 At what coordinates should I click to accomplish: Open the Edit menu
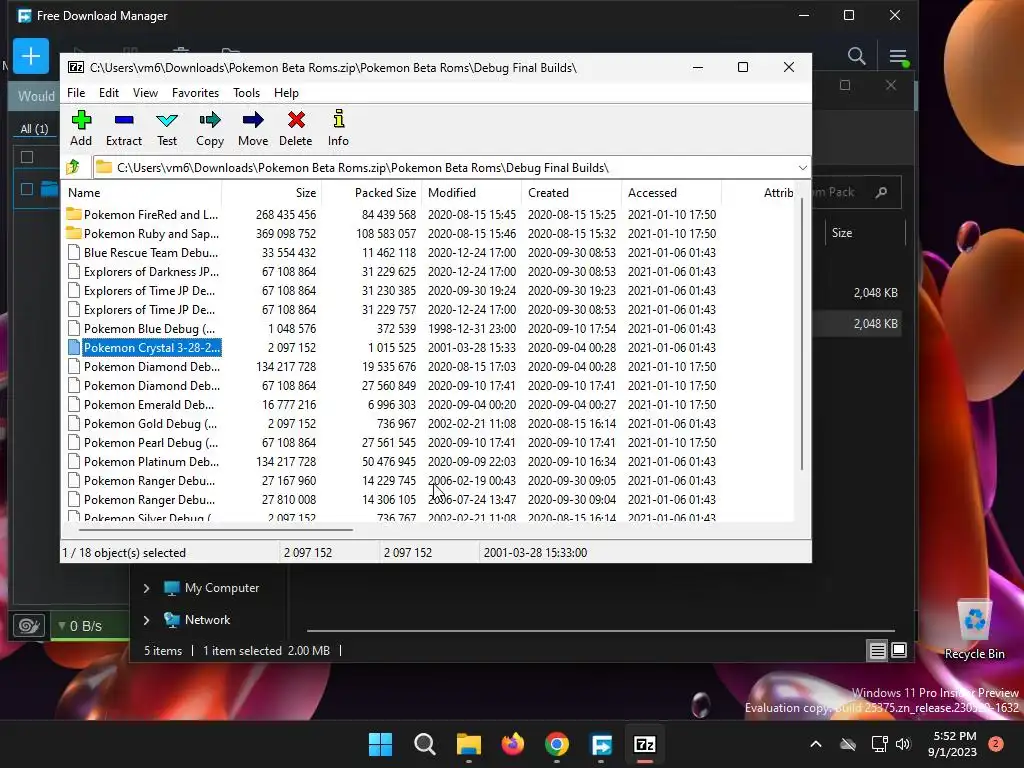click(x=108, y=93)
